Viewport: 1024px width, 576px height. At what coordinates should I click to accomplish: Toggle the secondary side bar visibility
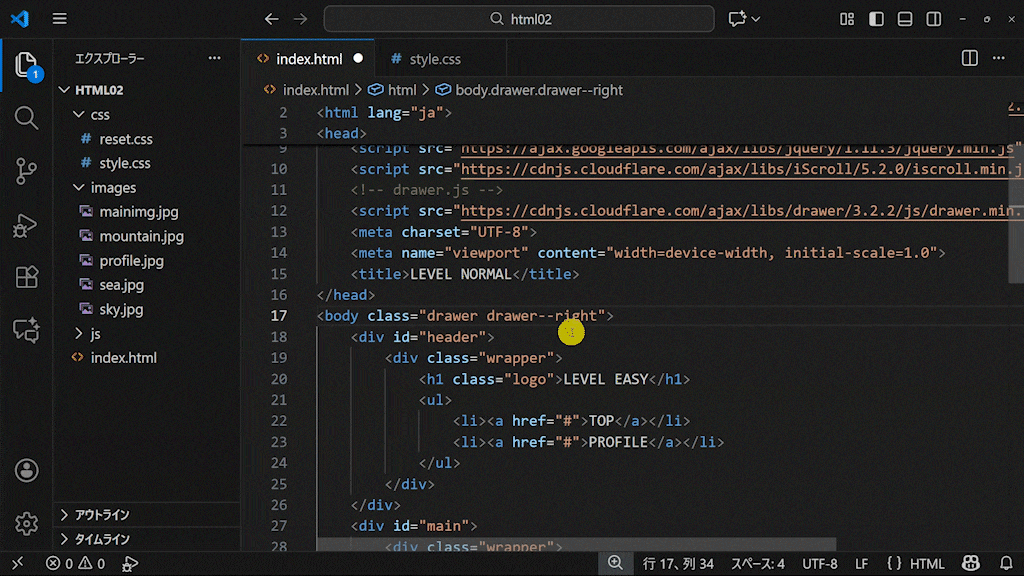click(x=934, y=19)
